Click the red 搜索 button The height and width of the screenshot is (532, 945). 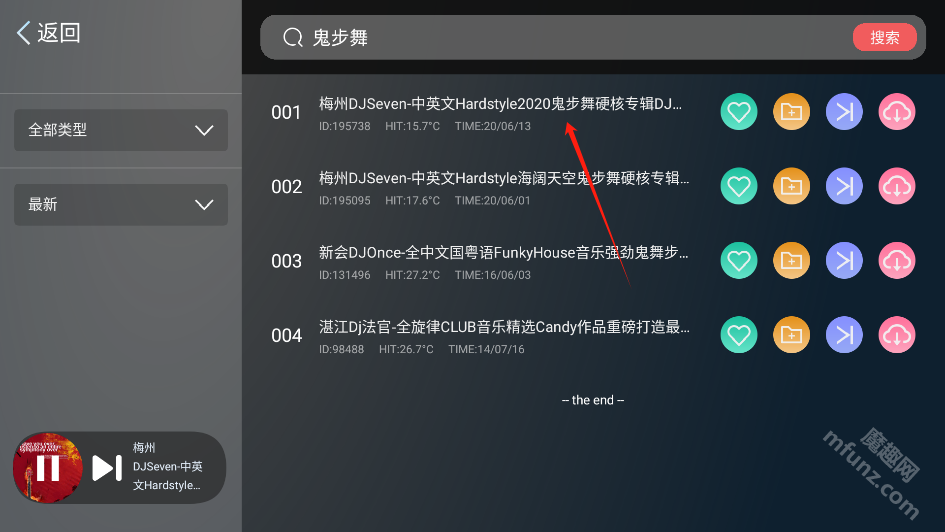point(884,37)
